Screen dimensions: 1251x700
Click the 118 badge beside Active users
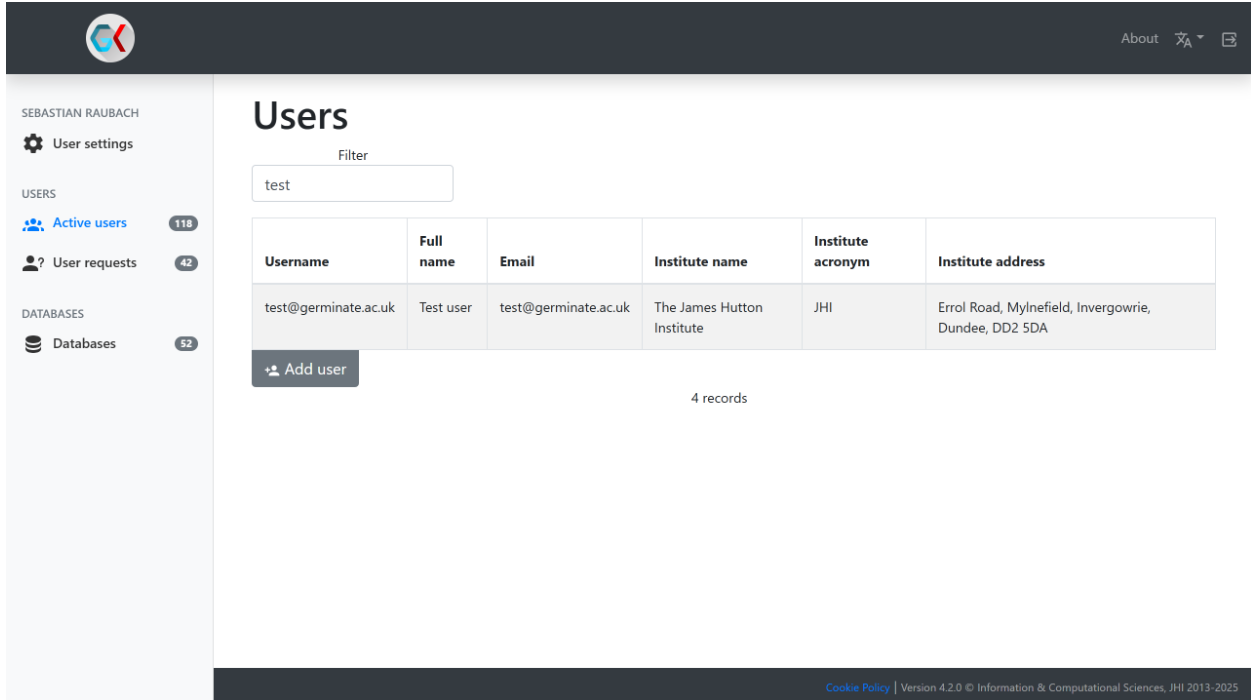point(184,224)
